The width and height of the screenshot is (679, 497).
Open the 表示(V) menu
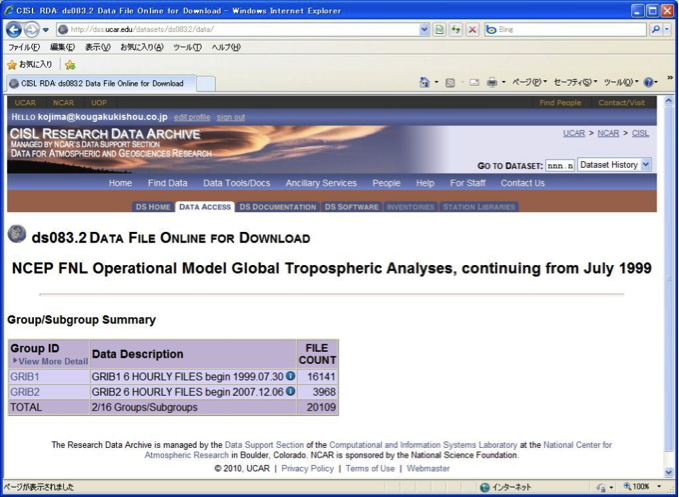click(x=97, y=47)
